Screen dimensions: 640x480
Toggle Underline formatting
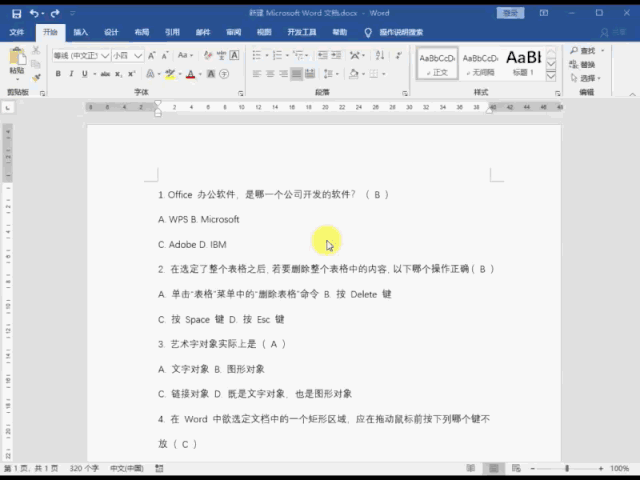tap(84, 74)
